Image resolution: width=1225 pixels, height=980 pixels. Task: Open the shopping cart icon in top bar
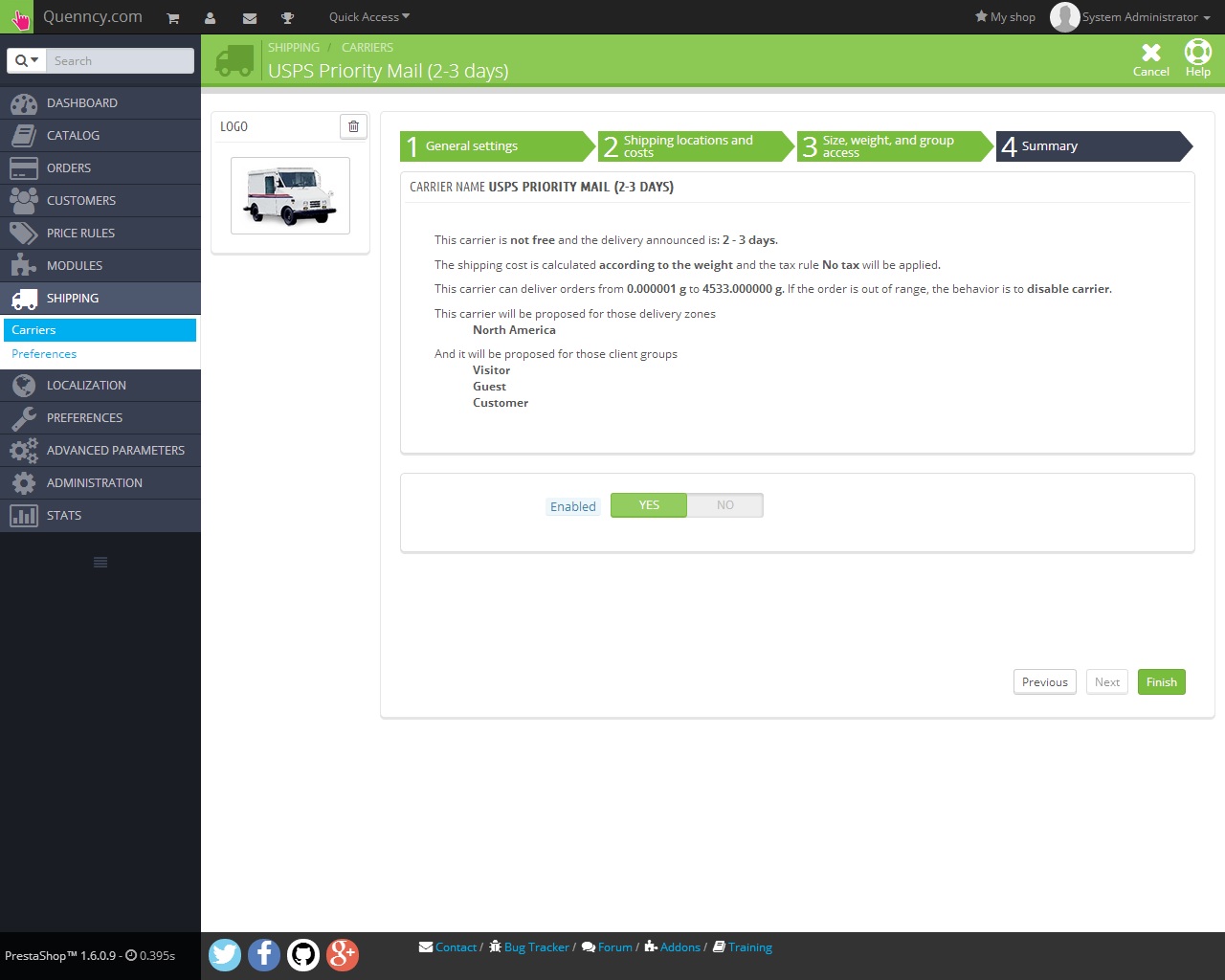173,17
